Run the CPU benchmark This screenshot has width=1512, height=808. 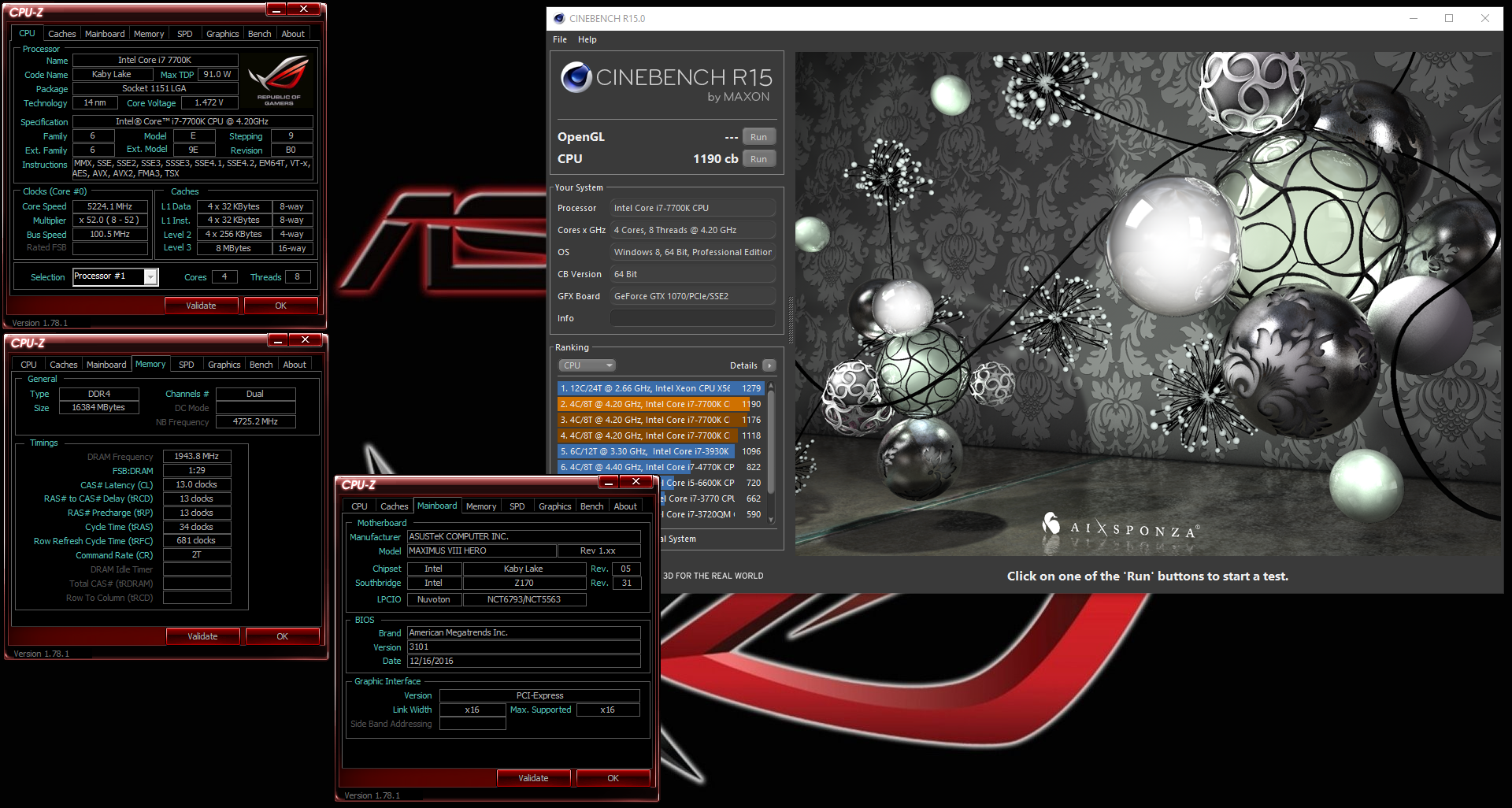(x=758, y=159)
